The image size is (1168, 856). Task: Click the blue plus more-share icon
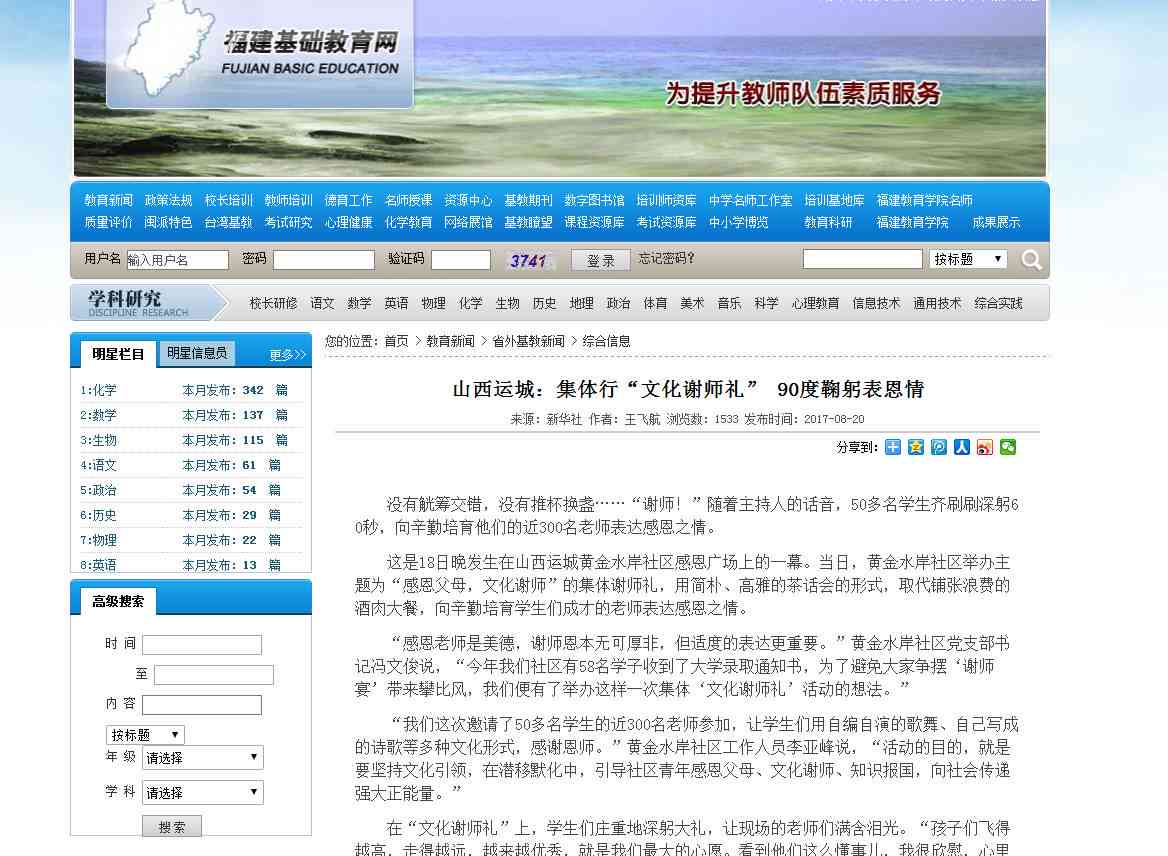893,447
